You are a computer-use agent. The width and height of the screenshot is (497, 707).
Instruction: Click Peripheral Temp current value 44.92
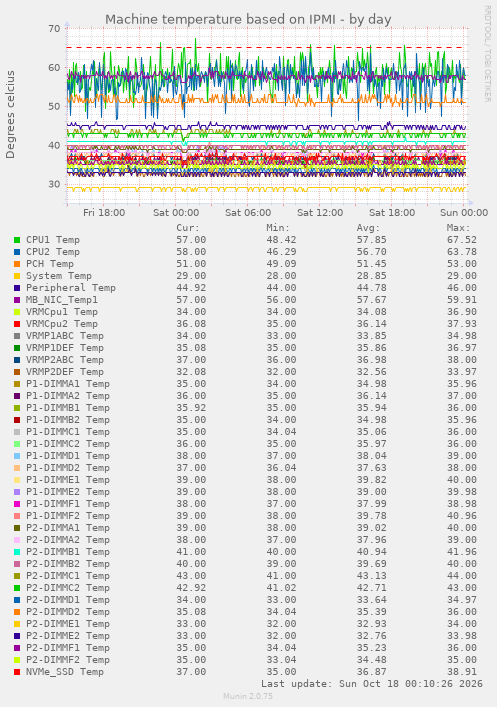tap(191, 288)
